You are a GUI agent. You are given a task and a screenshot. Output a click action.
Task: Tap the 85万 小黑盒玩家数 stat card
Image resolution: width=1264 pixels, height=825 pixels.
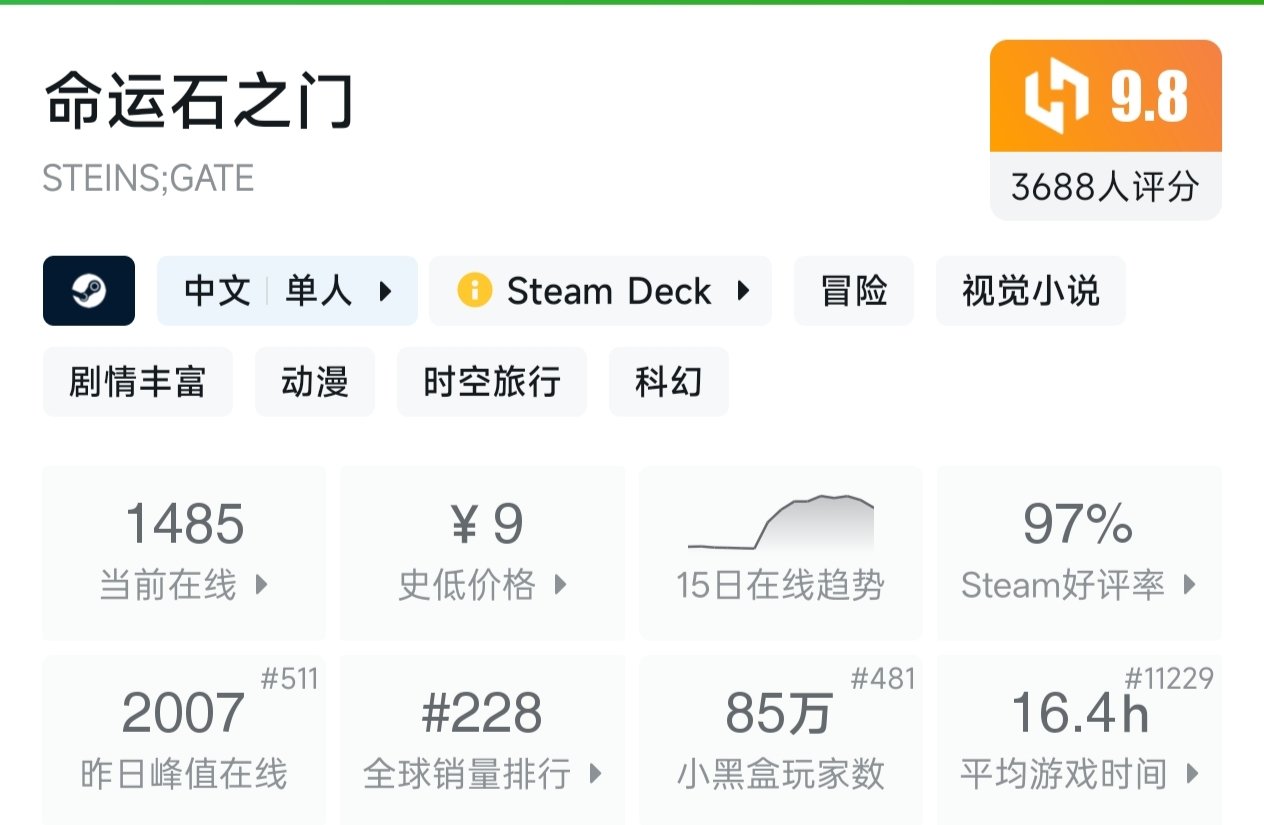pyautogui.click(x=780, y=740)
